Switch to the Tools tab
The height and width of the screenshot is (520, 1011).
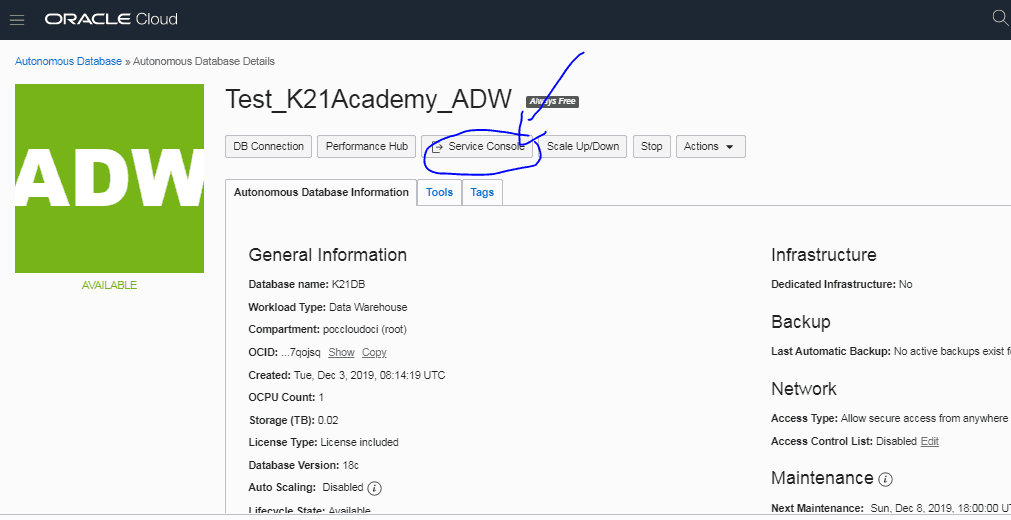440,192
